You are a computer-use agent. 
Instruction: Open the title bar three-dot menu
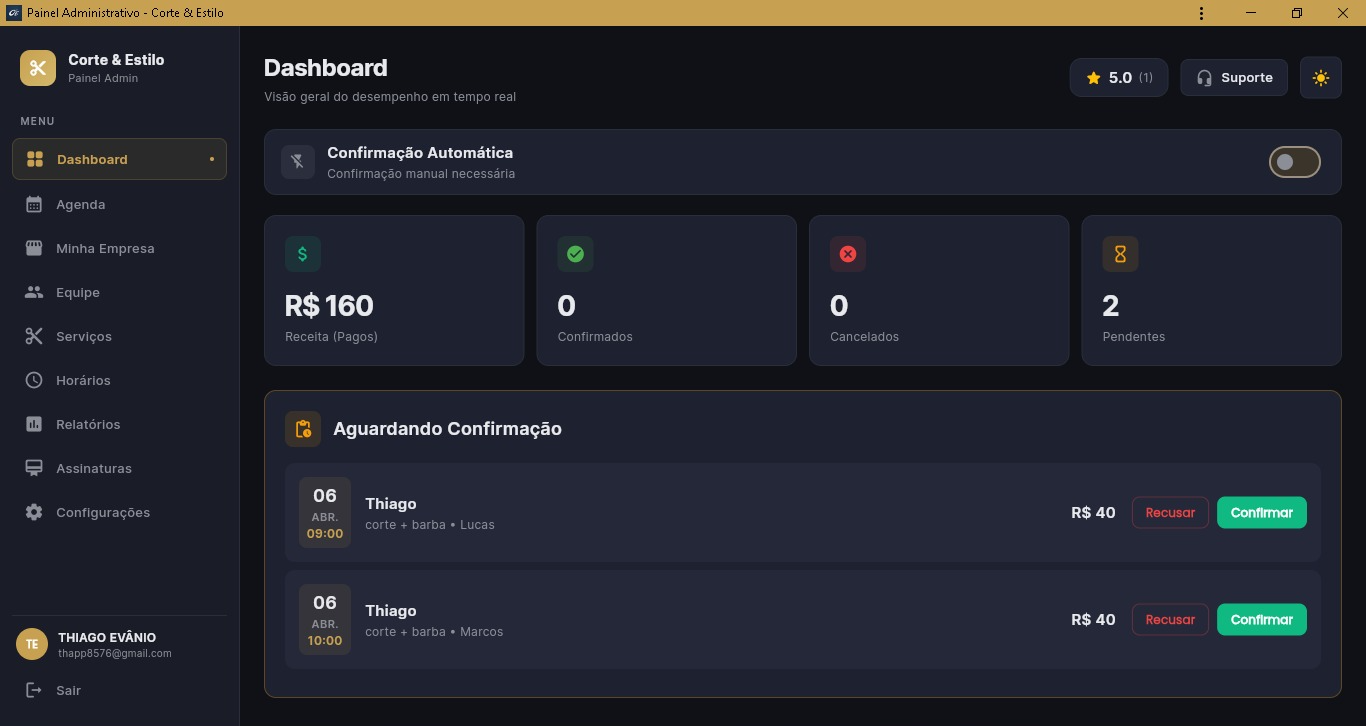point(1201,13)
